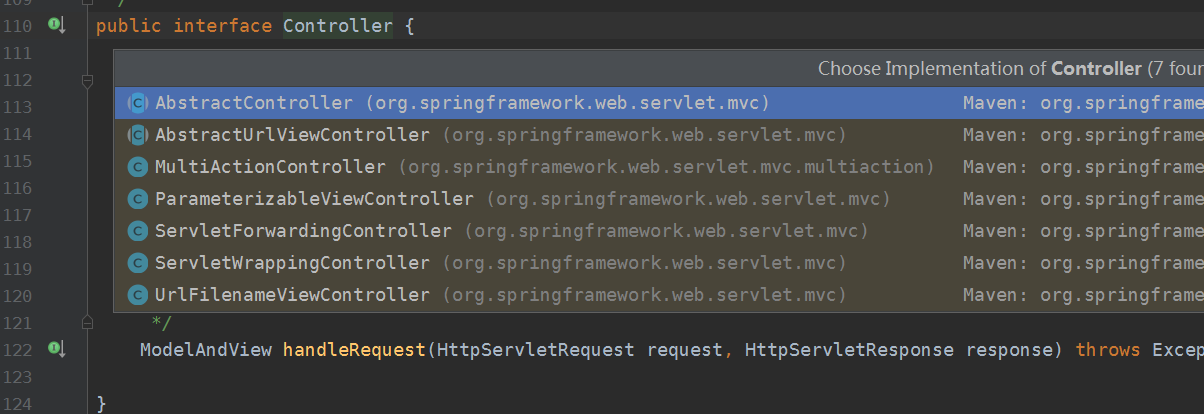Click class icon next to ParameterizableViewController
This screenshot has width=1204, height=414.
click(x=137, y=199)
